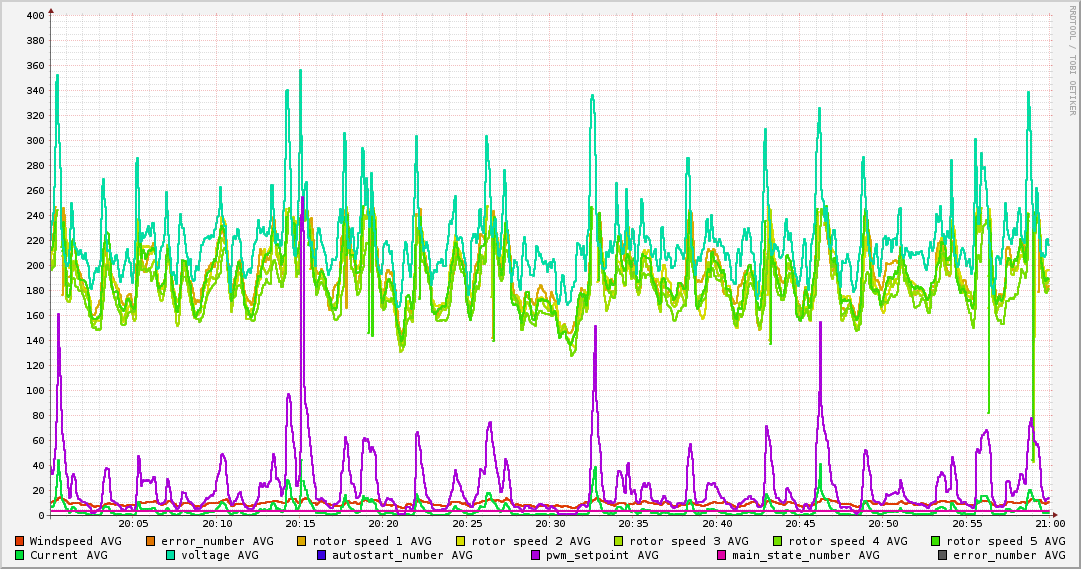This screenshot has height=569, width=1081.
Task: Click the main_state_number AVG pink swatch
Action: point(722,555)
